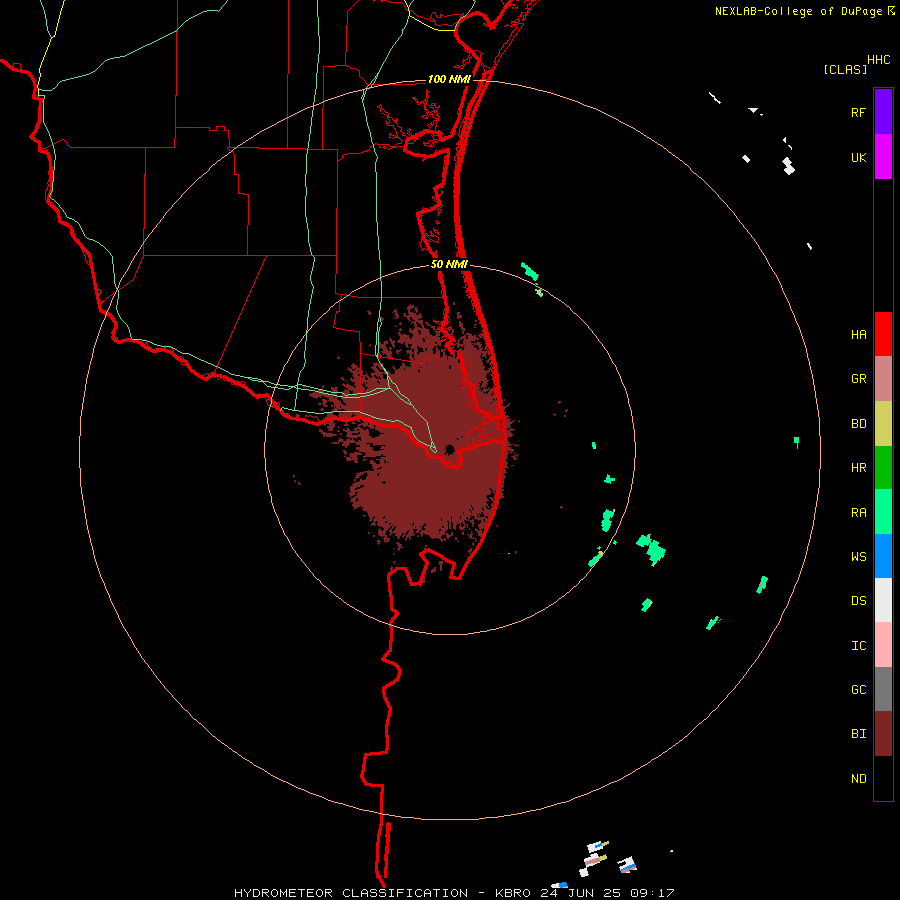Click the GR legend label

coord(859,379)
